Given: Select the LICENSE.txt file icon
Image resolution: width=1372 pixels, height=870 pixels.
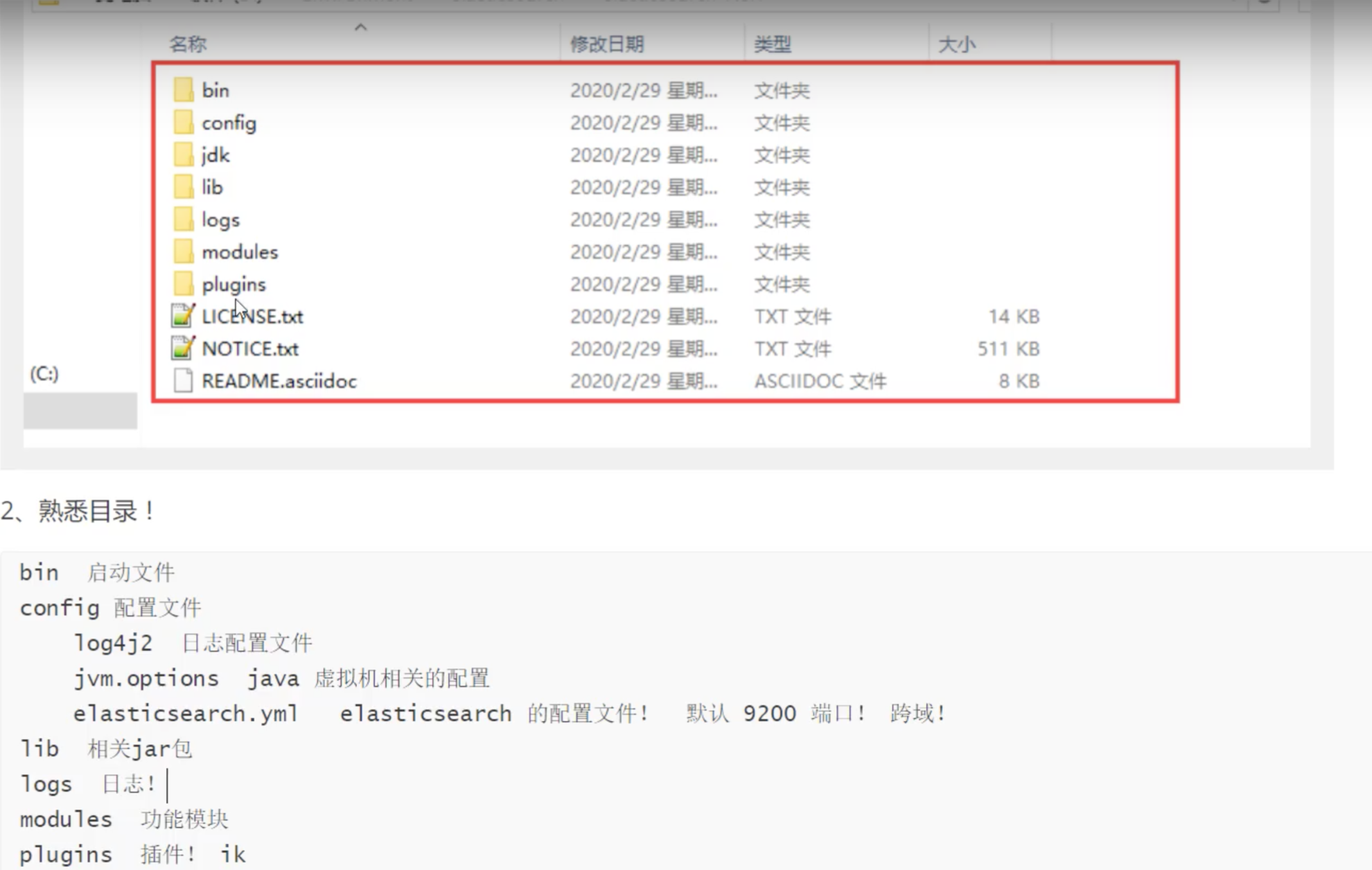Looking at the screenshot, I should pyautogui.click(x=182, y=316).
